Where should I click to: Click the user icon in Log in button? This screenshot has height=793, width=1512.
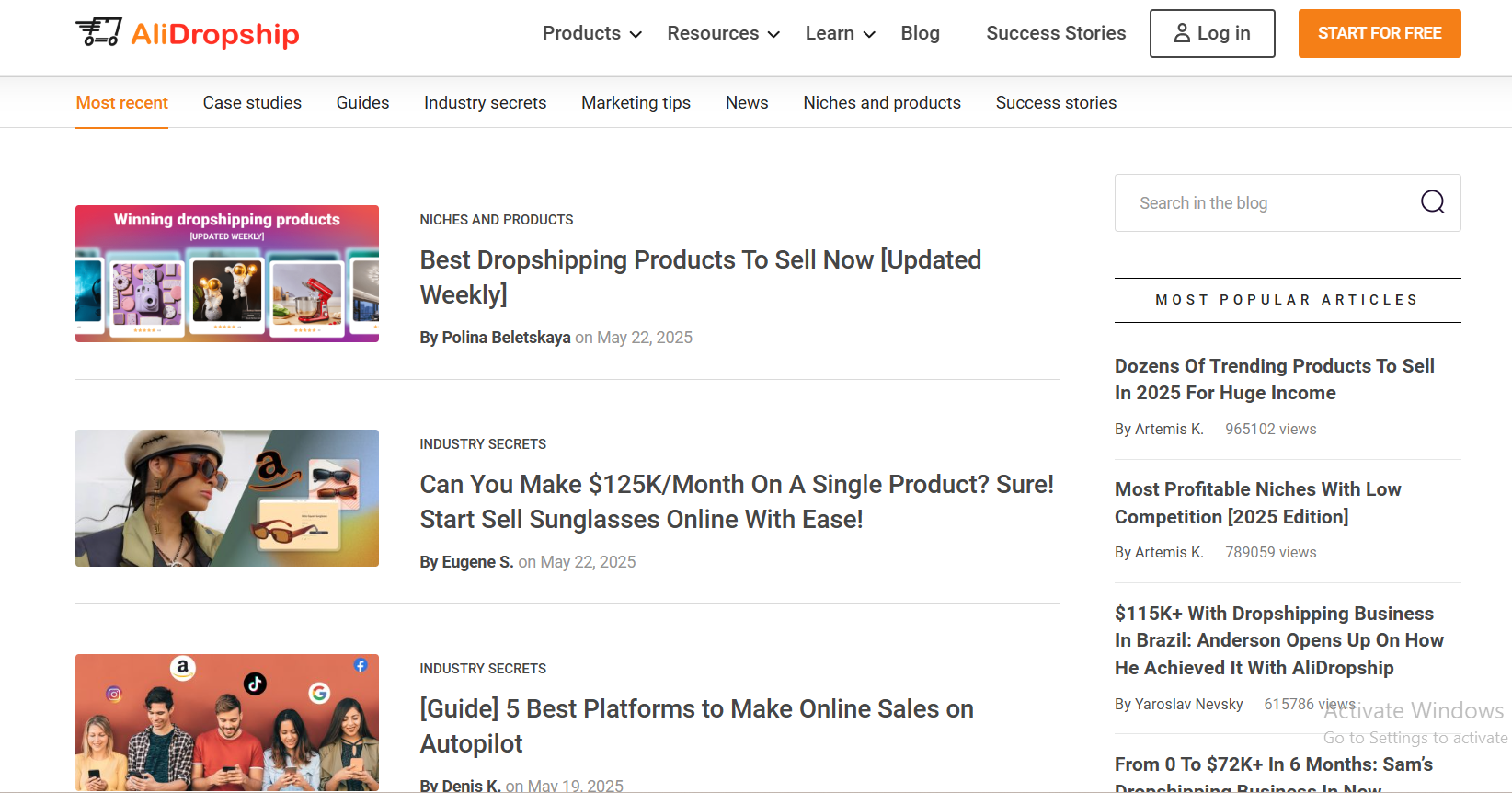coord(1182,33)
